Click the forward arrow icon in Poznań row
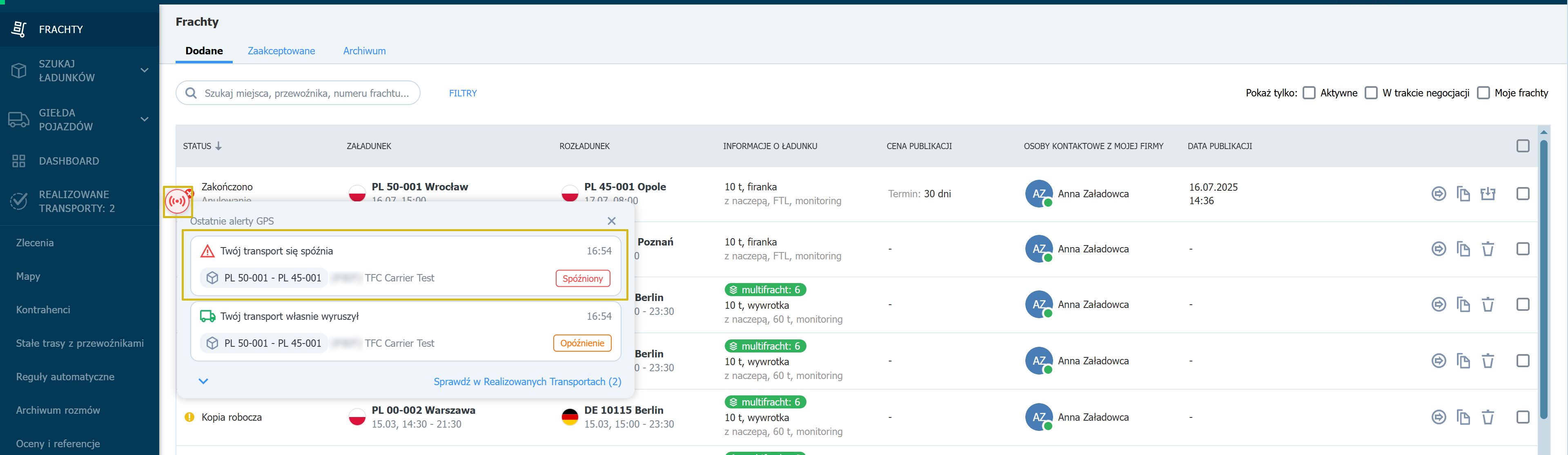This screenshot has height=455, width=1568. pos(1438,249)
